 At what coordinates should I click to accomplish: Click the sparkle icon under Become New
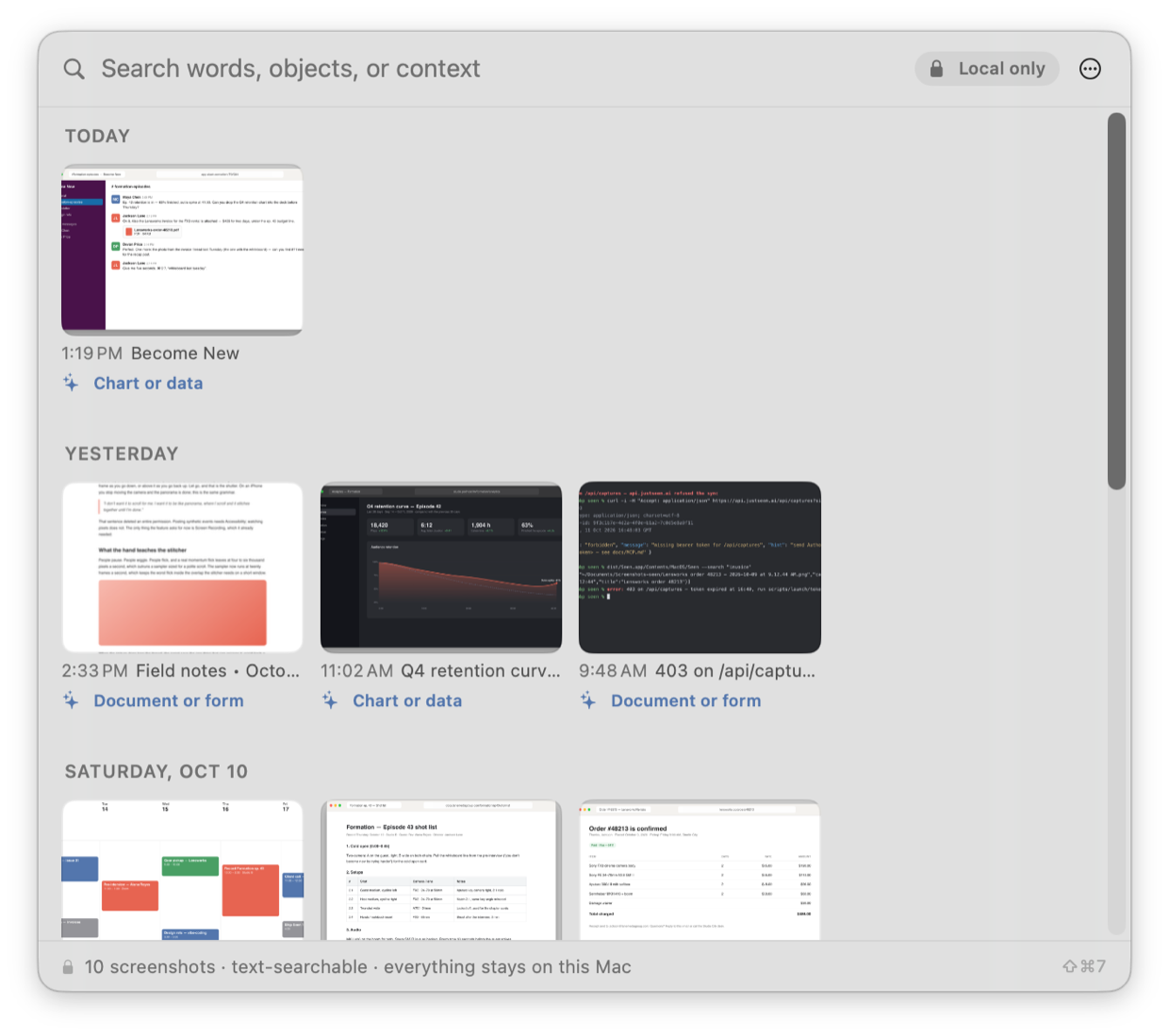(x=71, y=383)
